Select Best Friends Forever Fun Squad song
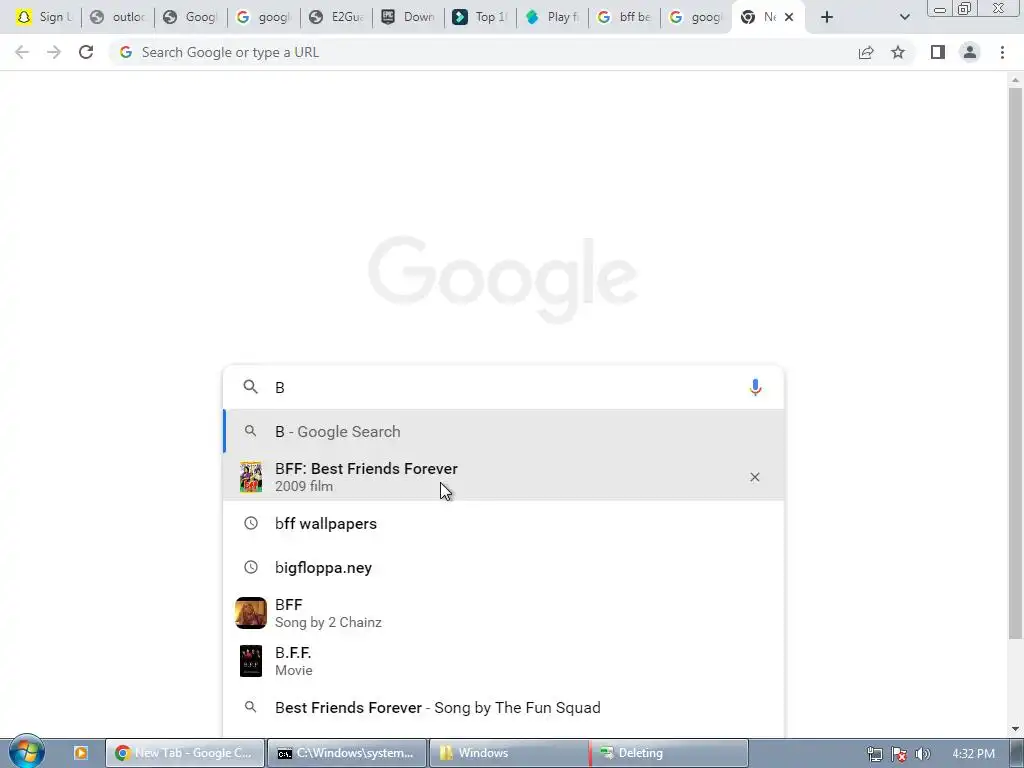 point(503,707)
